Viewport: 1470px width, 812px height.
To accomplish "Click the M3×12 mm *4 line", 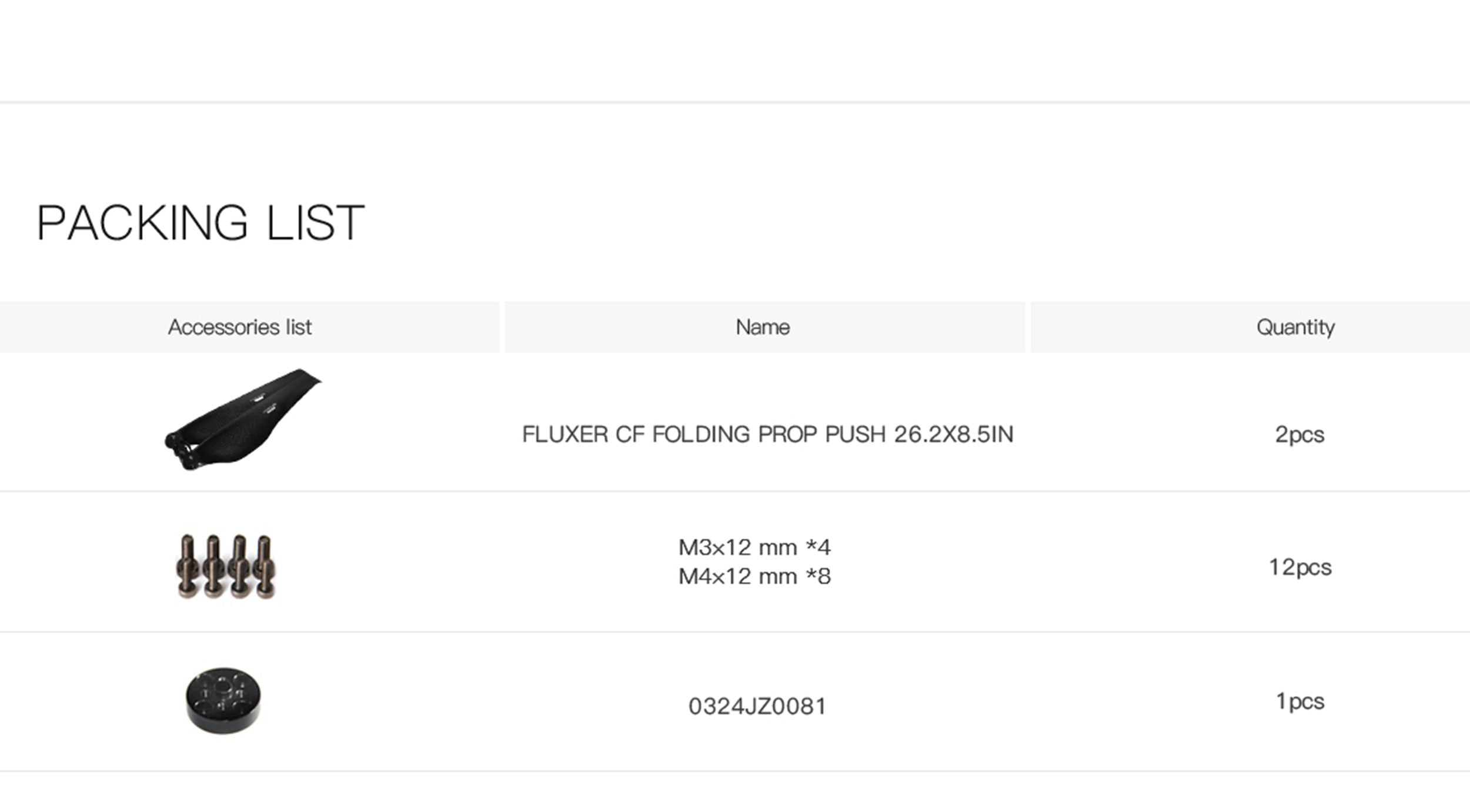I will pos(754,547).
